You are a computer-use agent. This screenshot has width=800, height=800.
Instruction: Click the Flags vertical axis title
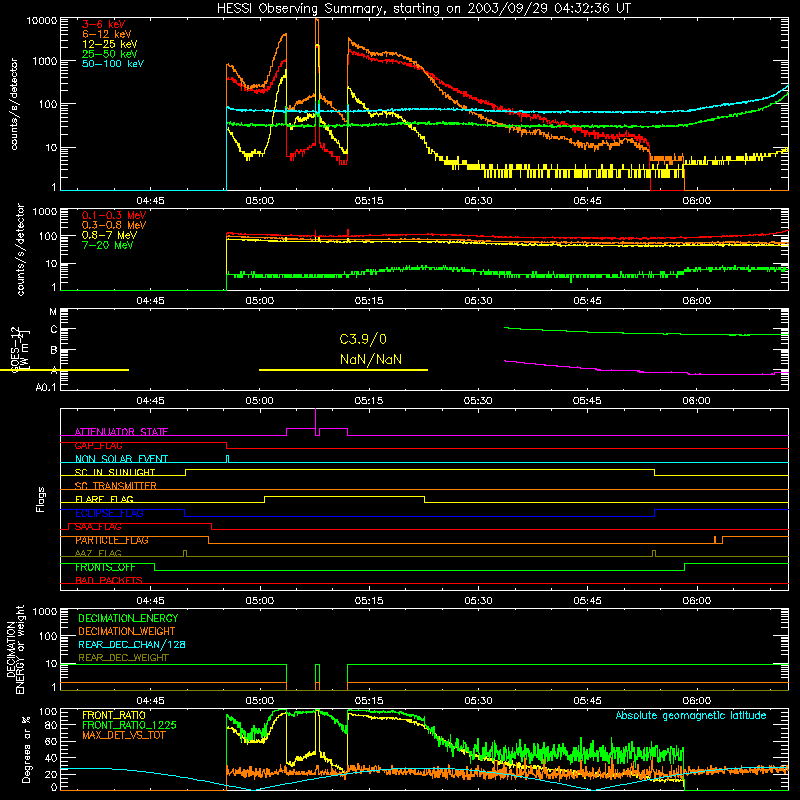pyautogui.click(x=41, y=499)
